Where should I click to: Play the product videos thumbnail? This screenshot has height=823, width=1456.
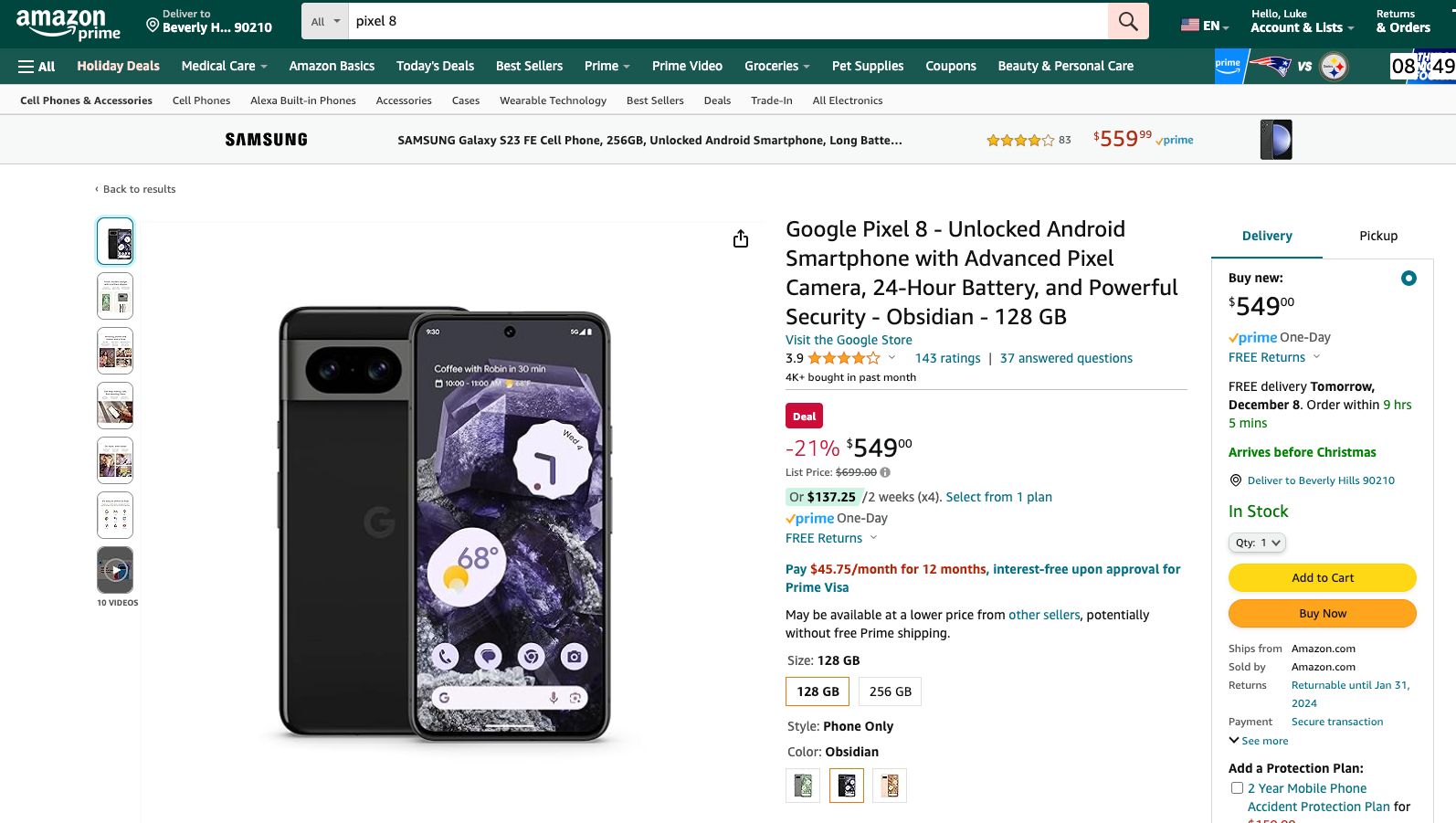pos(115,570)
